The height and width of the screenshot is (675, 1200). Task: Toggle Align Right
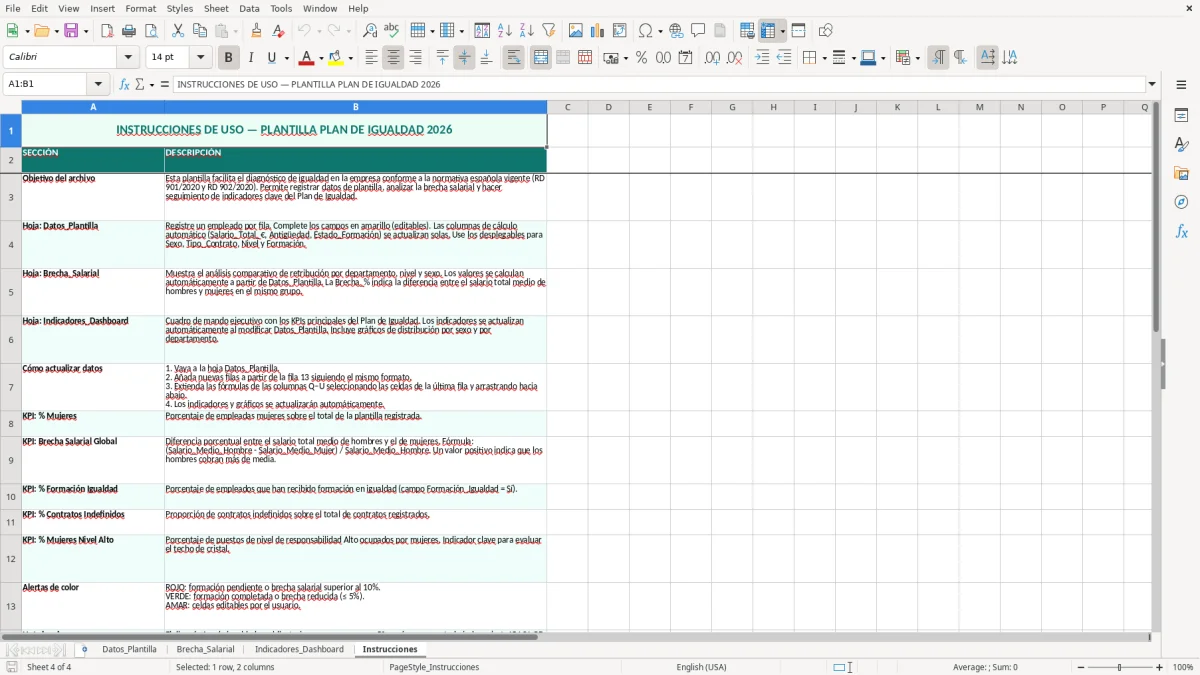(x=415, y=58)
